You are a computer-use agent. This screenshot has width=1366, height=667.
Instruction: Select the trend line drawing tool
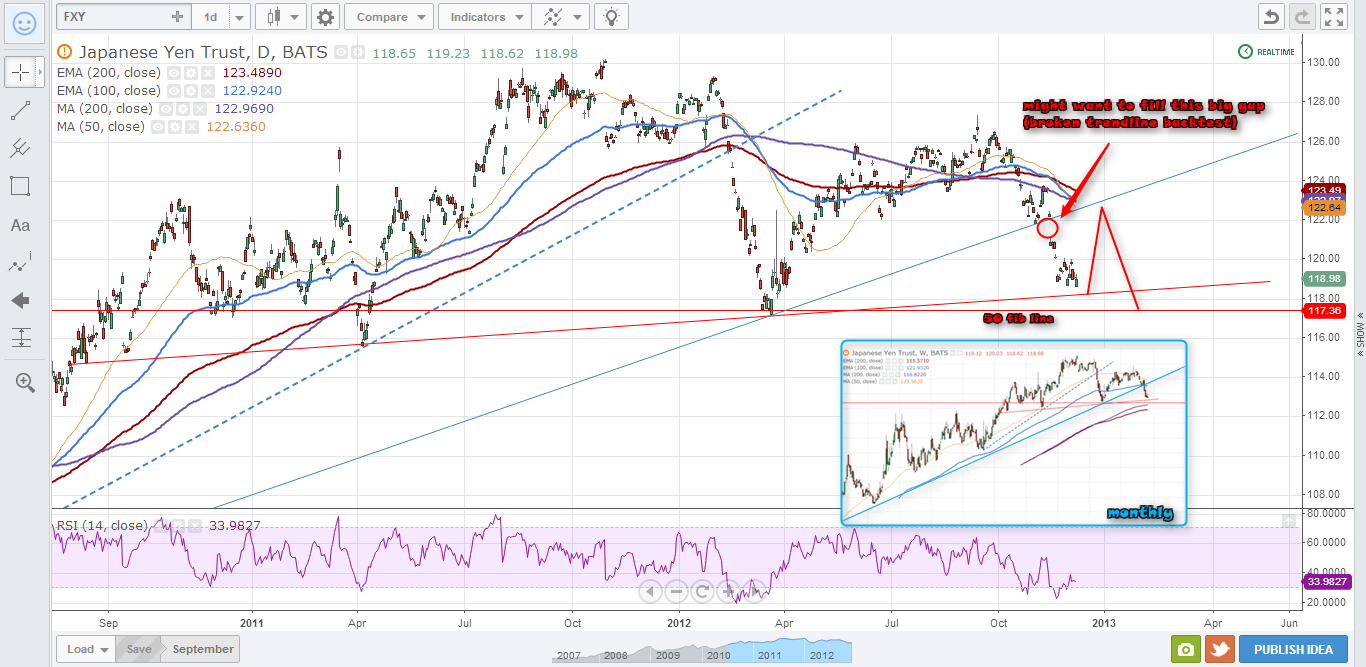pos(20,111)
